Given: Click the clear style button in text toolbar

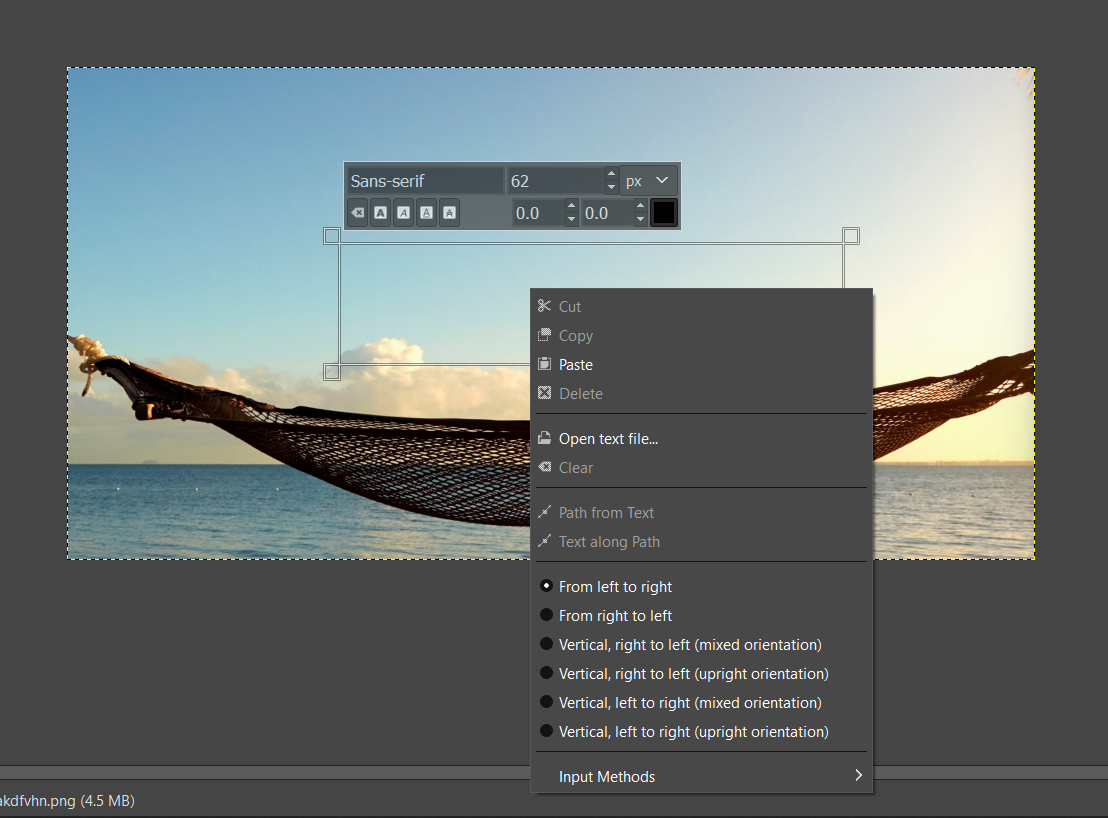Looking at the screenshot, I should (357, 213).
